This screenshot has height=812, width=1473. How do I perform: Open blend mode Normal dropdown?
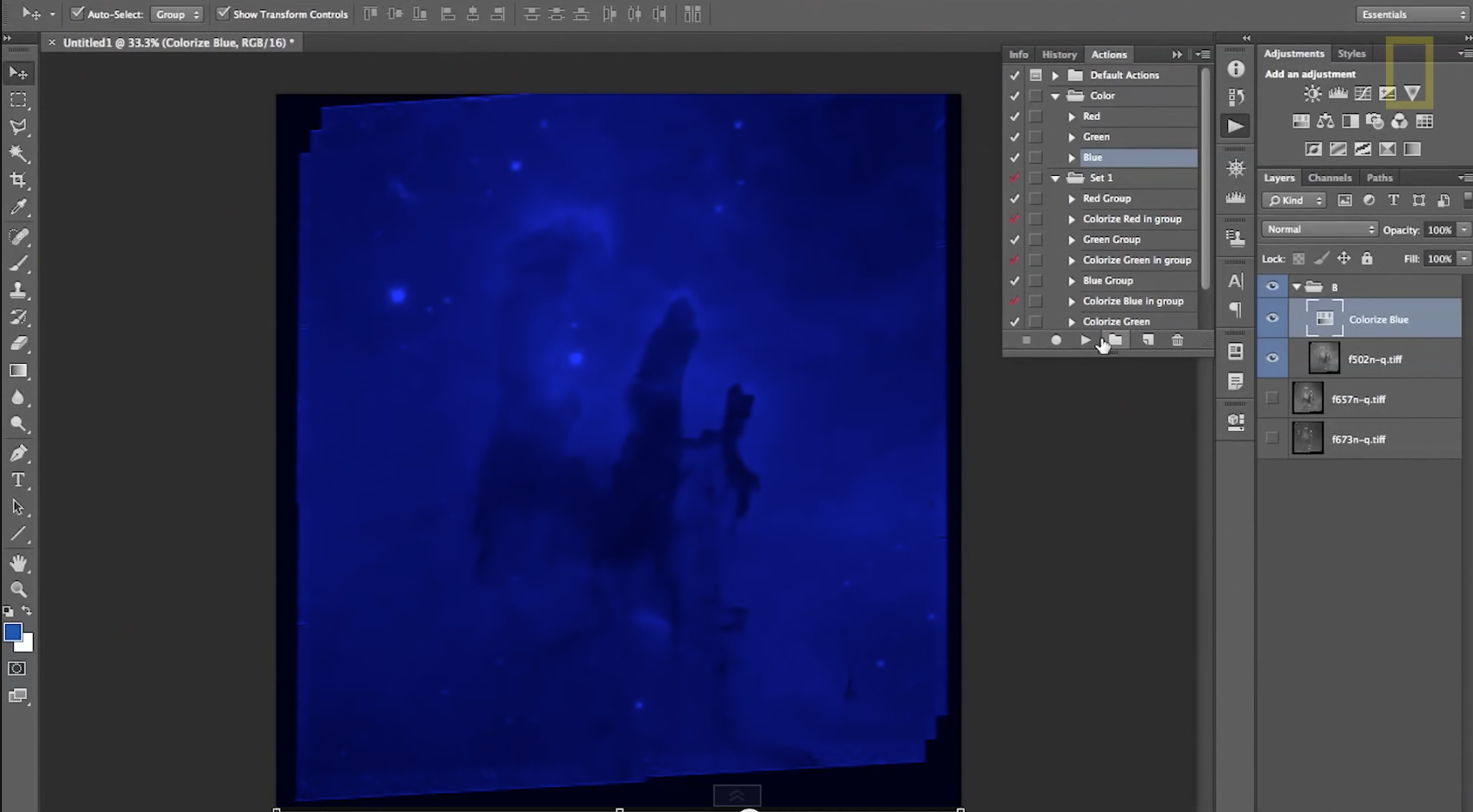1319,229
